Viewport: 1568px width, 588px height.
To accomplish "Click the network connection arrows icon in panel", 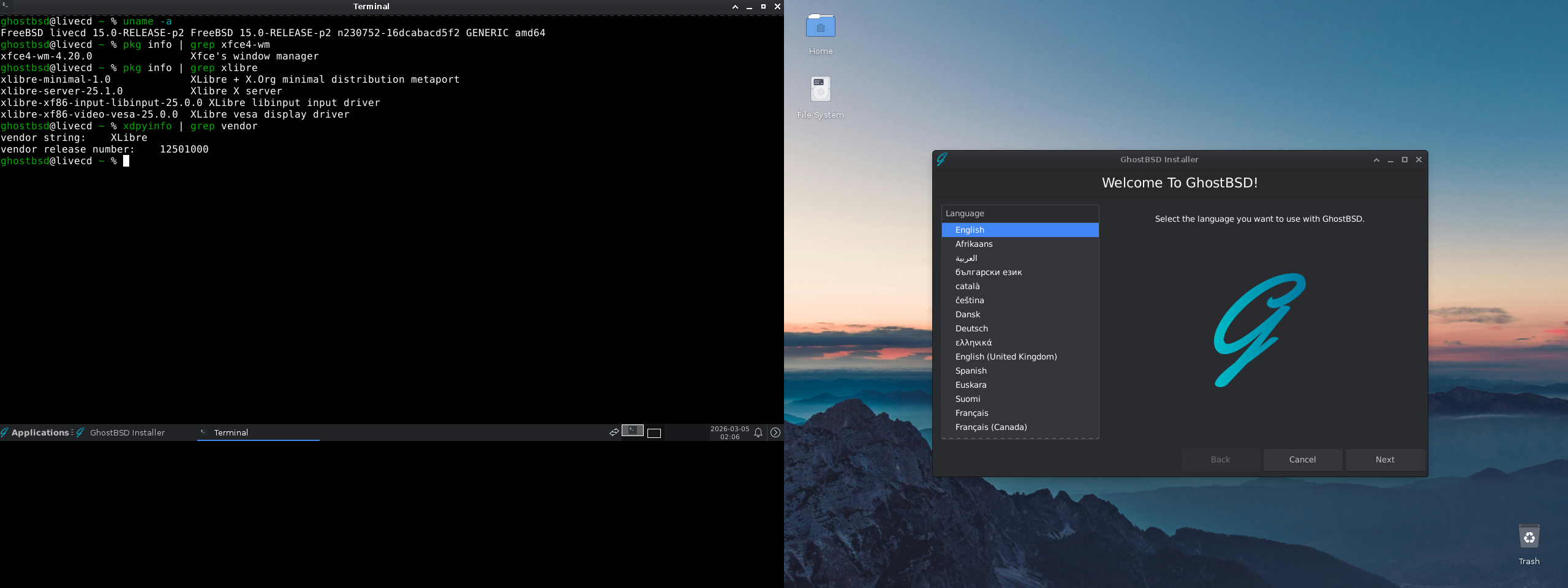I will point(614,432).
